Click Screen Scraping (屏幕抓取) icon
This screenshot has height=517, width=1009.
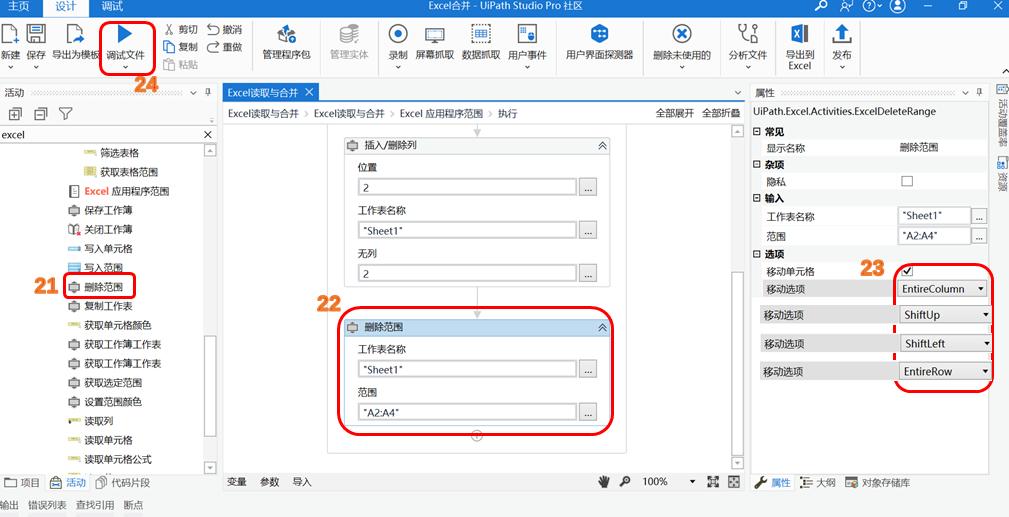[434, 34]
